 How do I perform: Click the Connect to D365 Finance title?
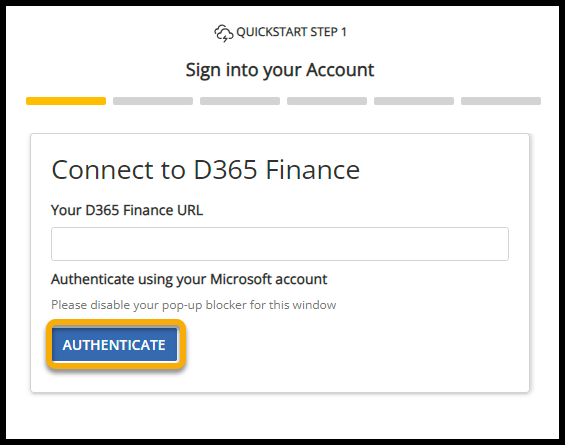206,169
